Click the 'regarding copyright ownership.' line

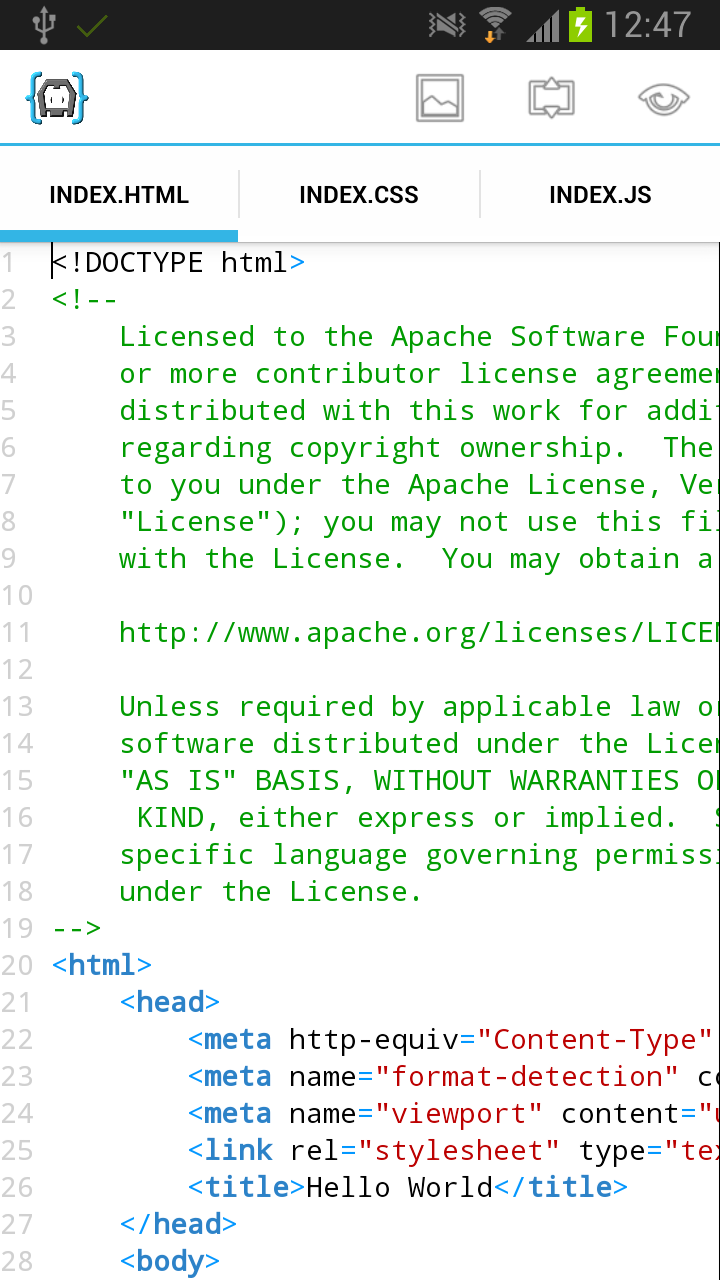tap(419, 448)
